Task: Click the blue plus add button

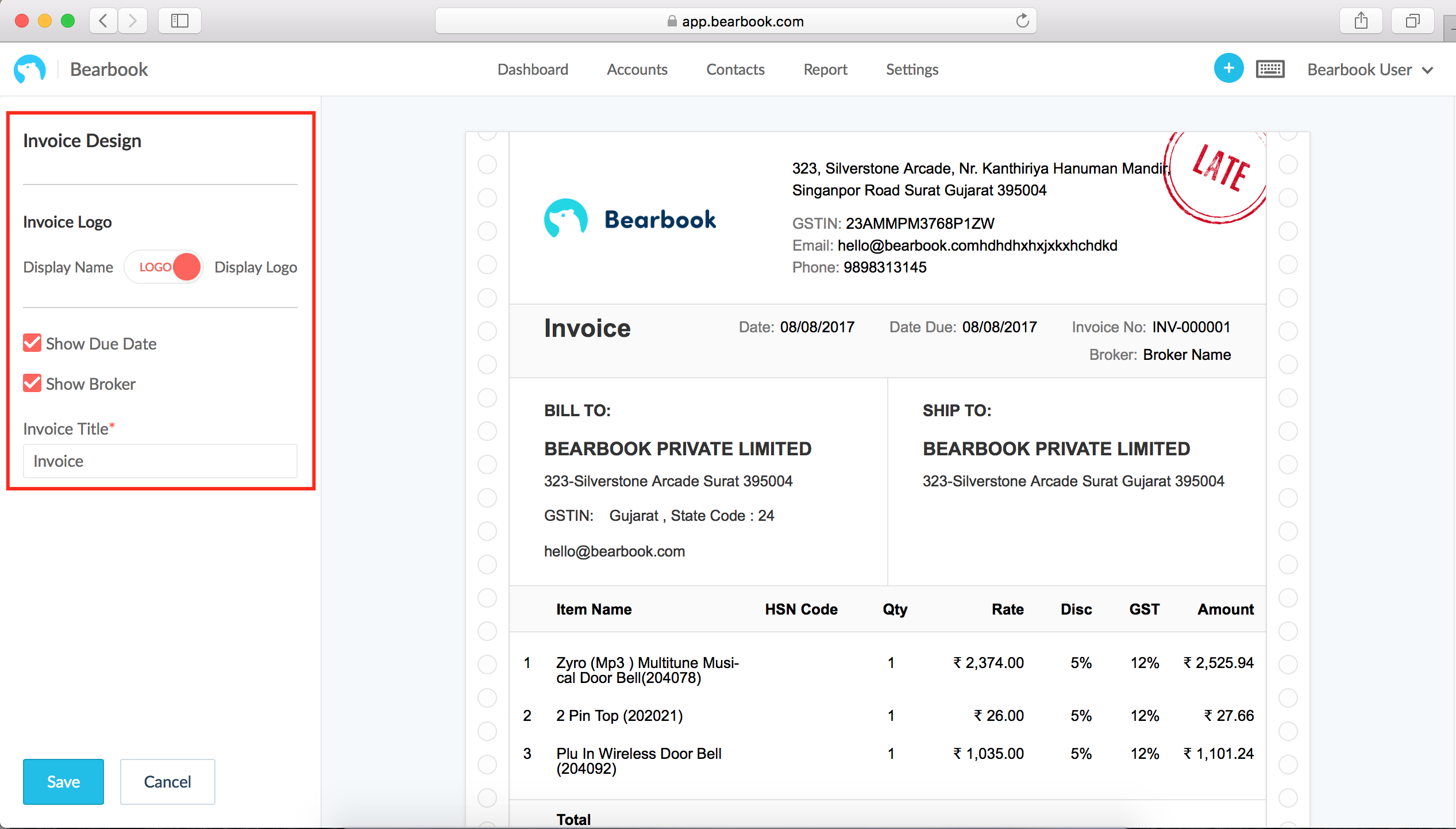Action: click(1228, 68)
